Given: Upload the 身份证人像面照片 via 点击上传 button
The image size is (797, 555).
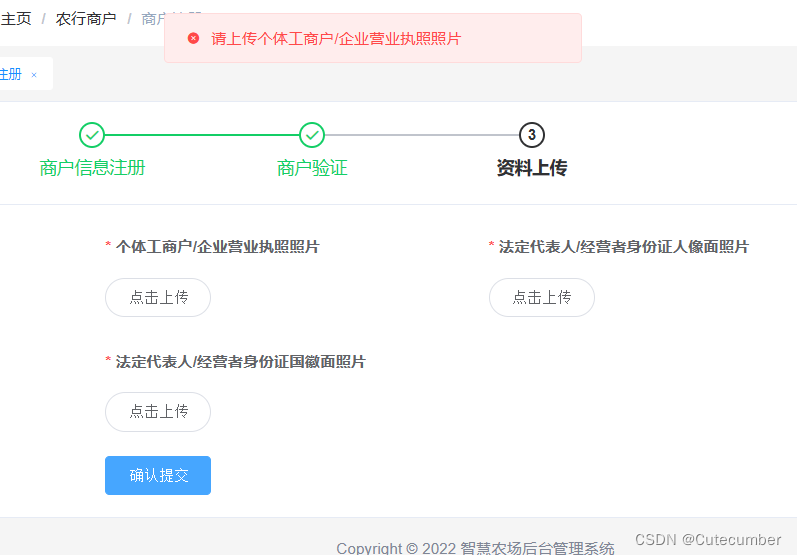Looking at the screenshot, I should (542, 297).
